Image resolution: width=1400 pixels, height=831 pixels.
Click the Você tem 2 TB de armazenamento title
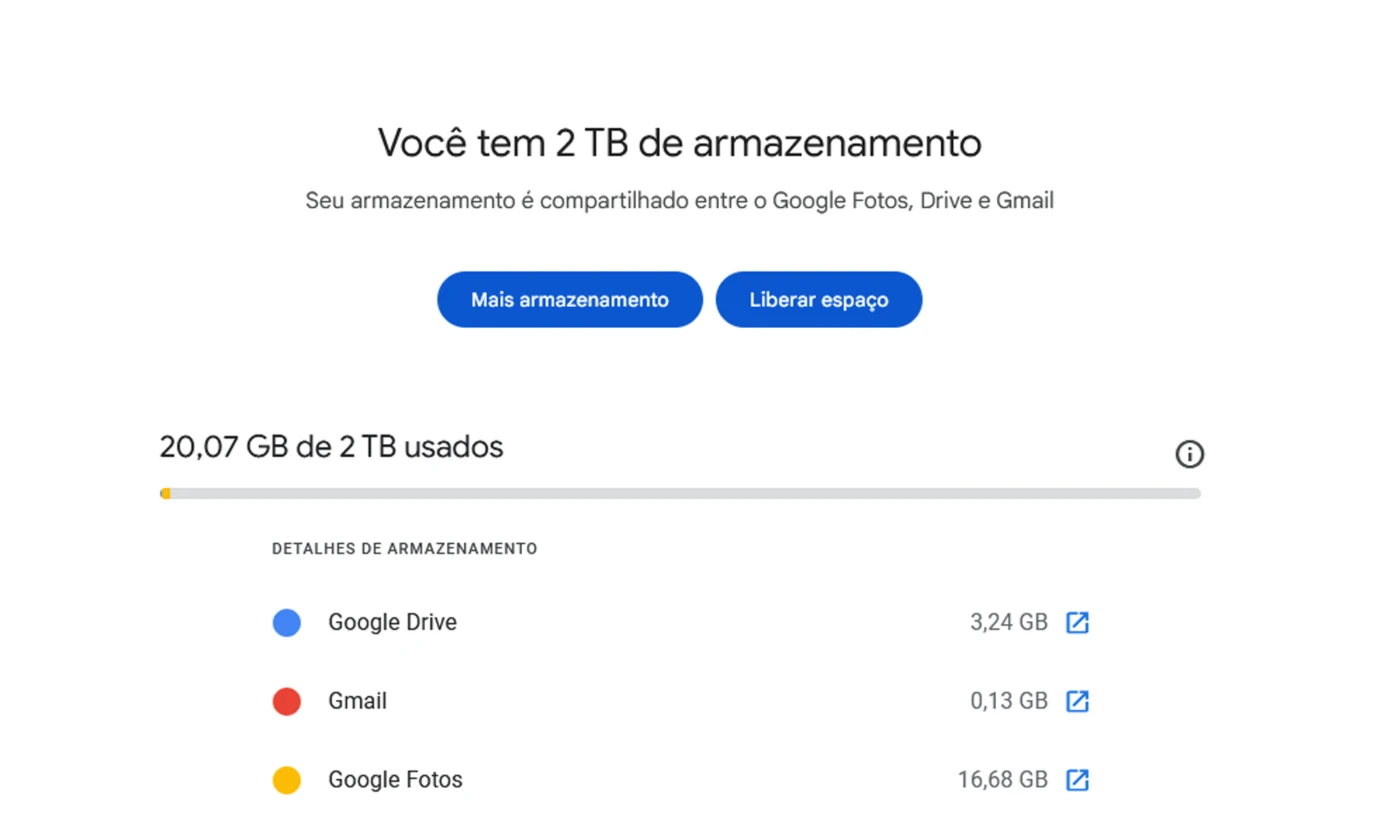[680, 143]
